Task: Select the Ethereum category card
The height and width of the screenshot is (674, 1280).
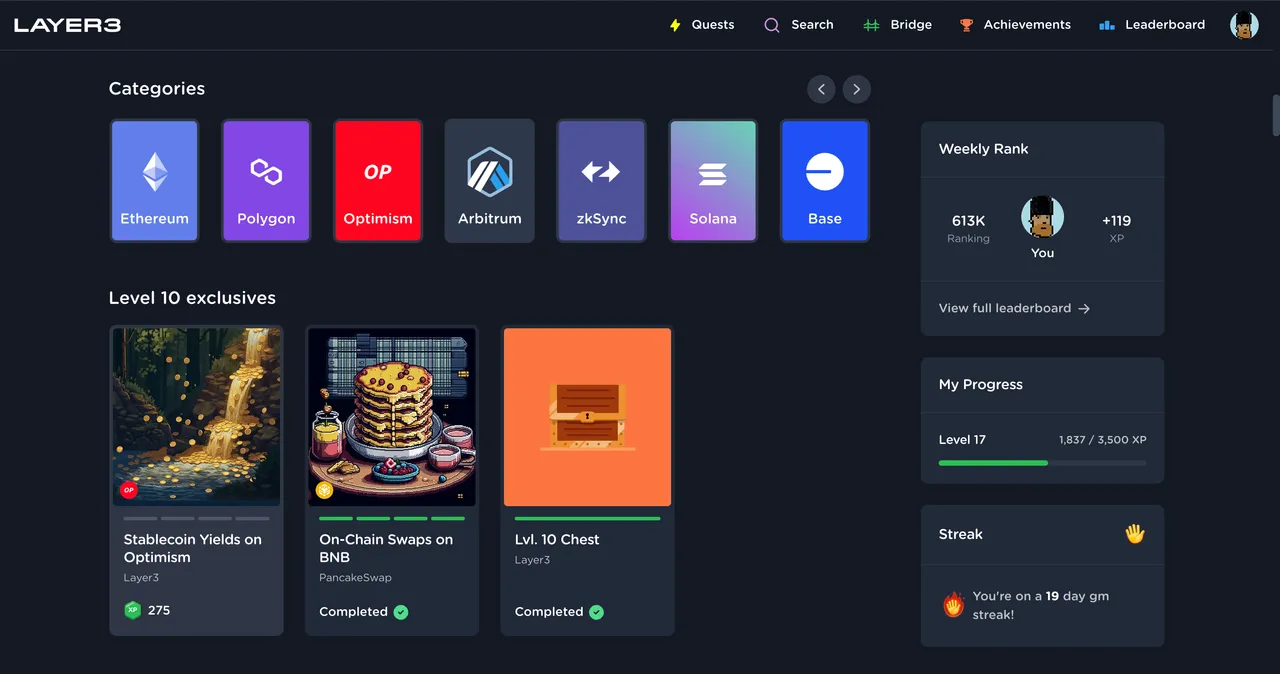Action: pyautogui.click(x=154, y=181)
